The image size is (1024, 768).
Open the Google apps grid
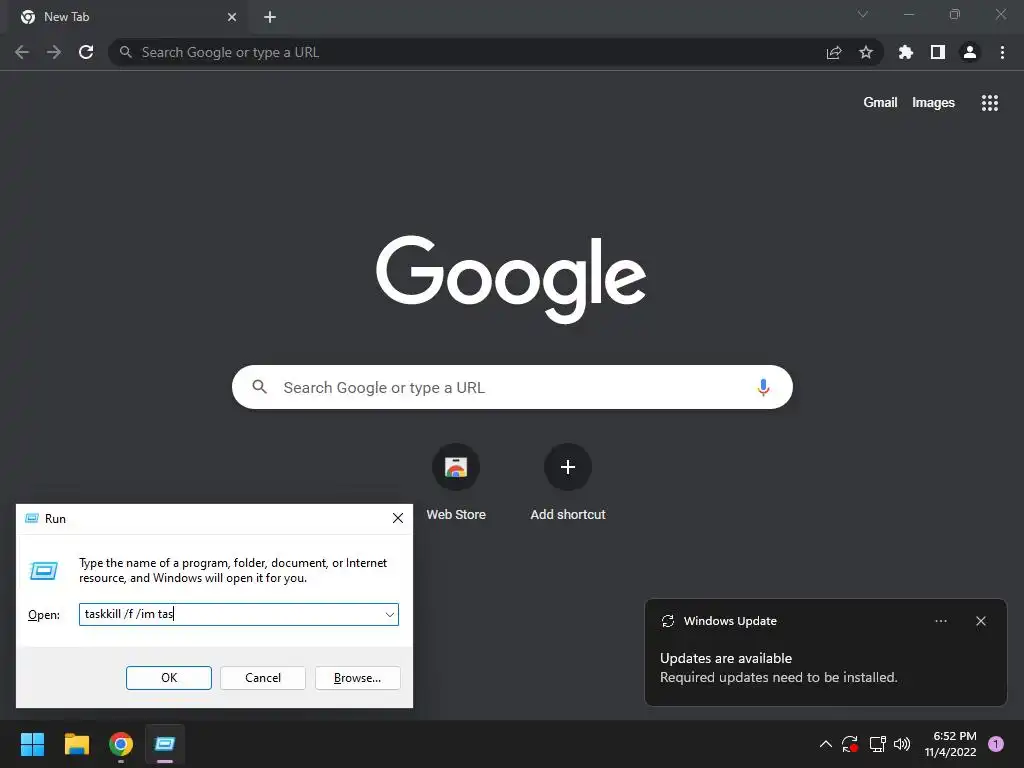[x=990, y=103]
